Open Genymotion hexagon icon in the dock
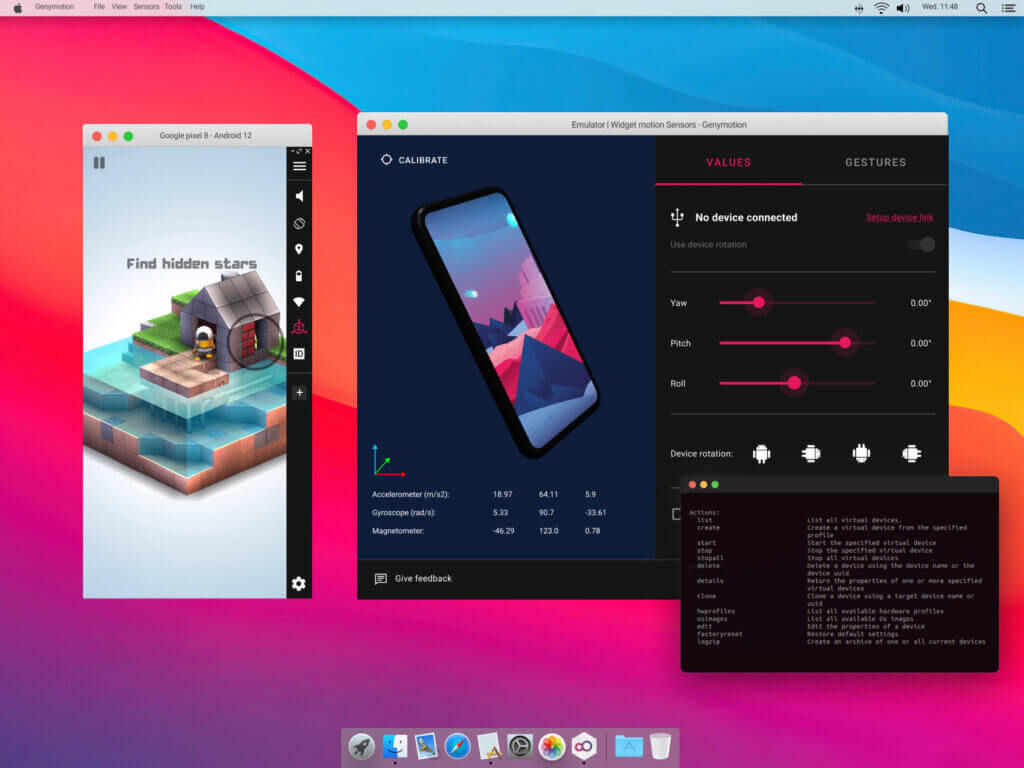The height and width of the screenshot is (768, 1024). click(x=584, y=746)
